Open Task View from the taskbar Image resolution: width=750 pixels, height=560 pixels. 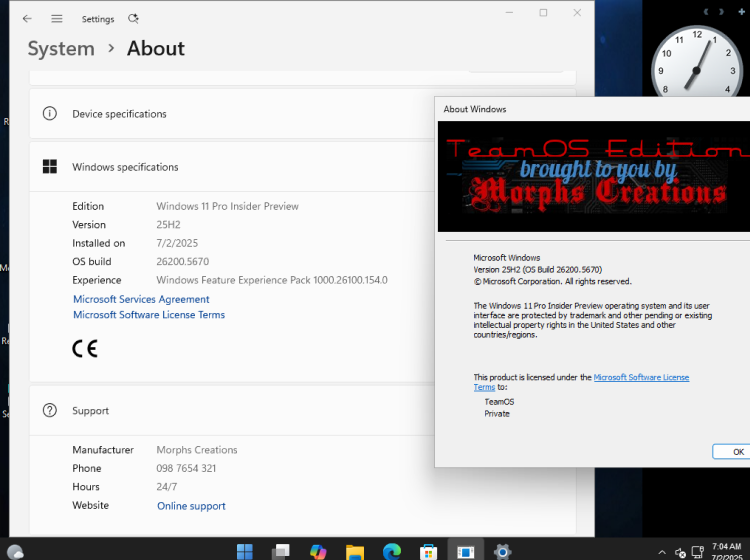[281, 551]
